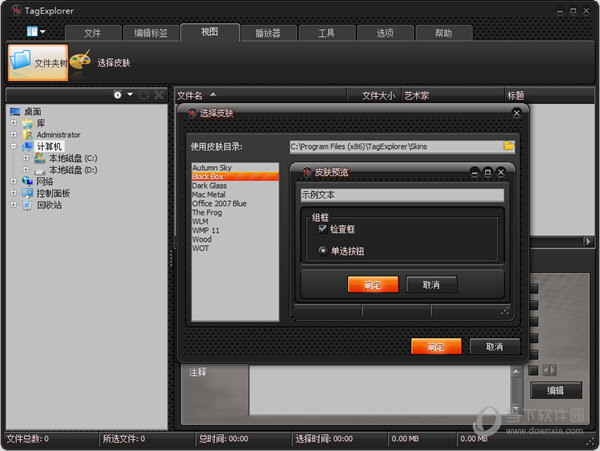Expand the Administrator tree node
Image resolution: width=600 pixels, height=451 pixels.
coord(13,134)
